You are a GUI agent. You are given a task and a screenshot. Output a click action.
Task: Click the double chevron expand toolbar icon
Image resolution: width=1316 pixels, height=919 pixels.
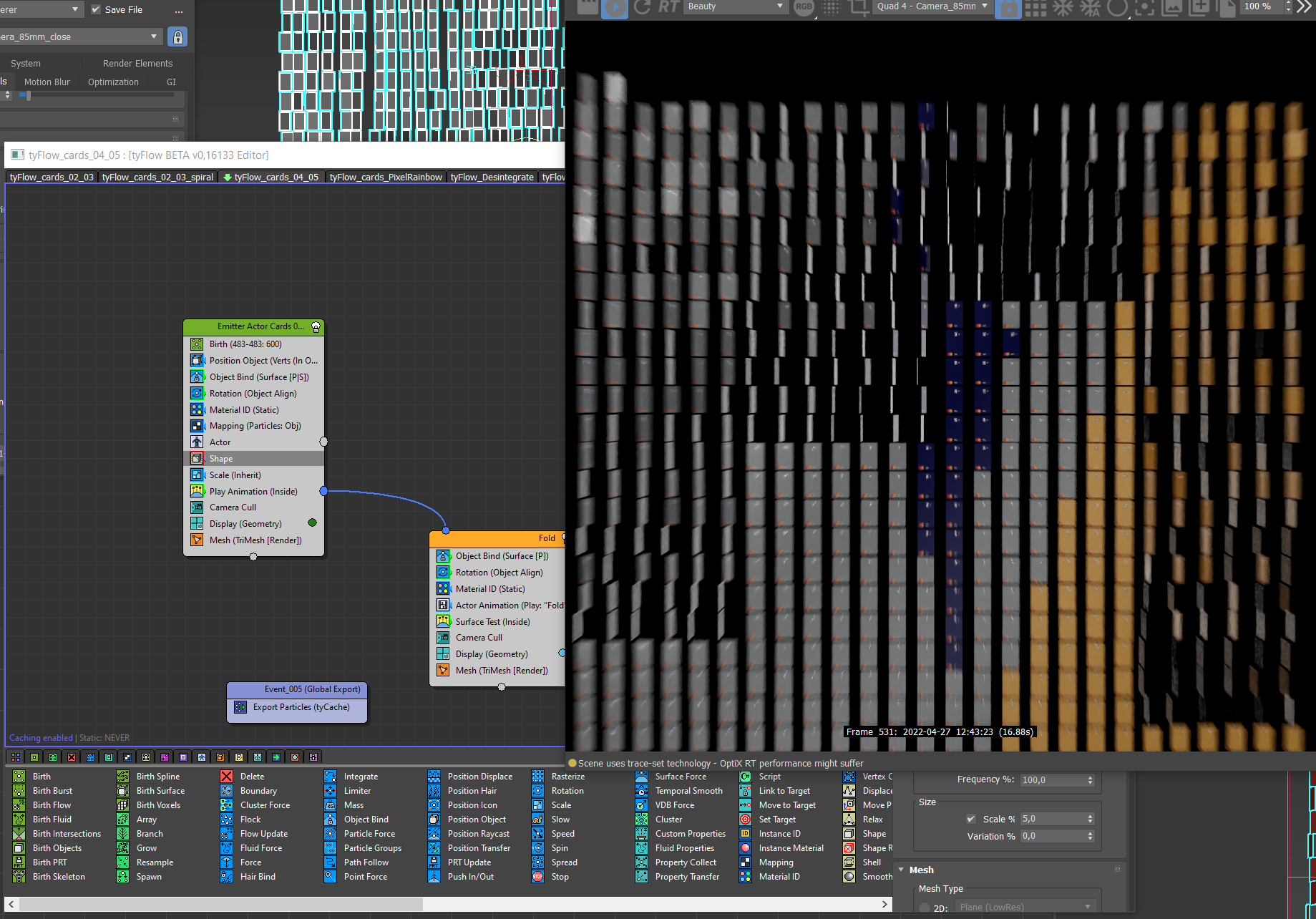point(1305,6)
